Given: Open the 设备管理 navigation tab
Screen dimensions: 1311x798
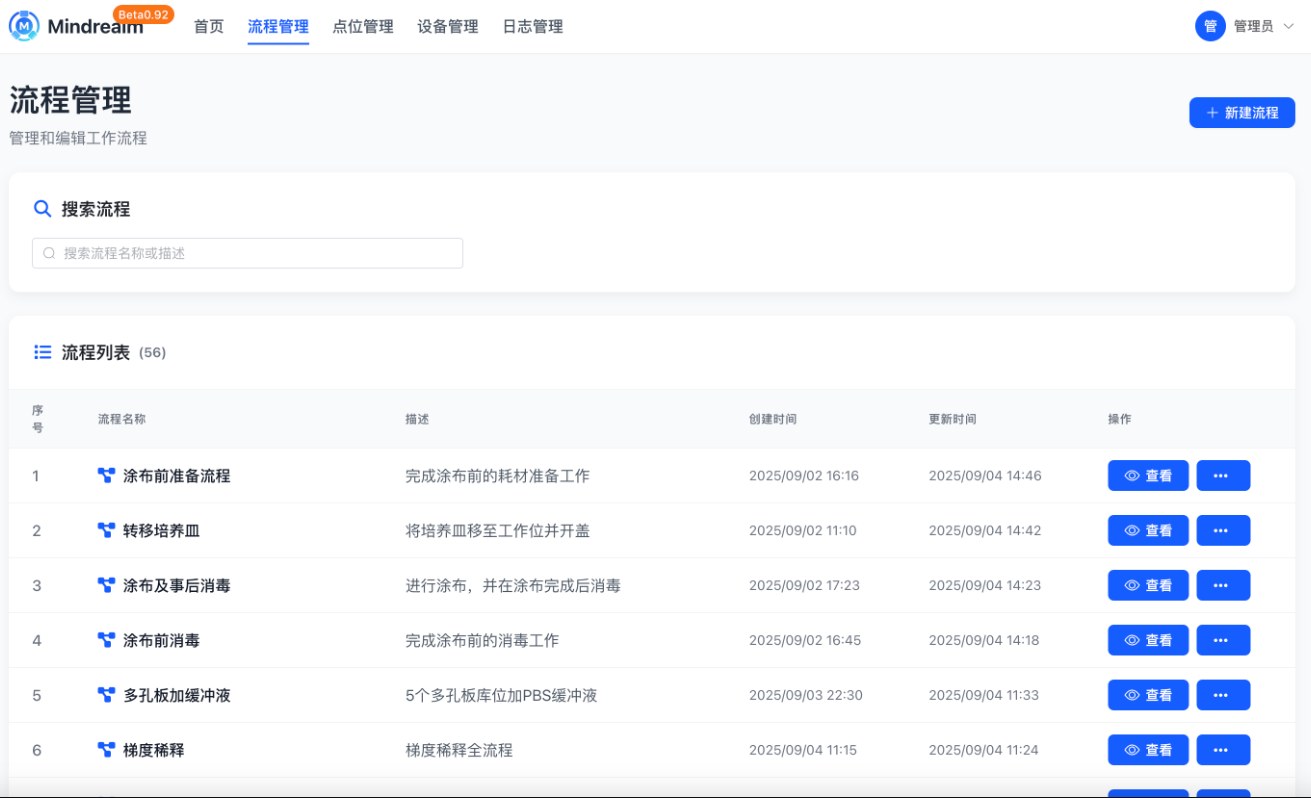Looking at the screenshot, I should point(448,27).
